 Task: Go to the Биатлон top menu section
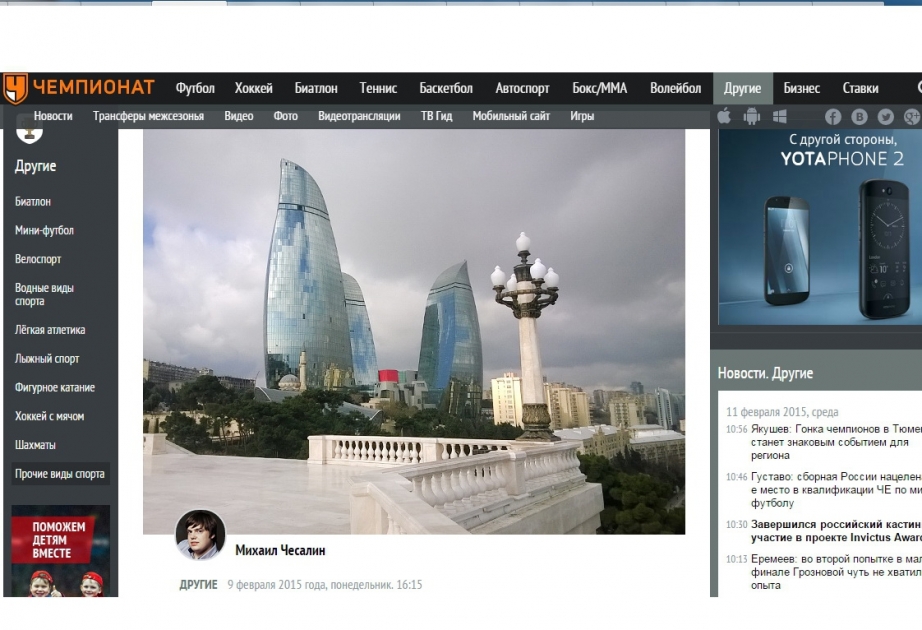pyautogui.click(x=316, y=88)
